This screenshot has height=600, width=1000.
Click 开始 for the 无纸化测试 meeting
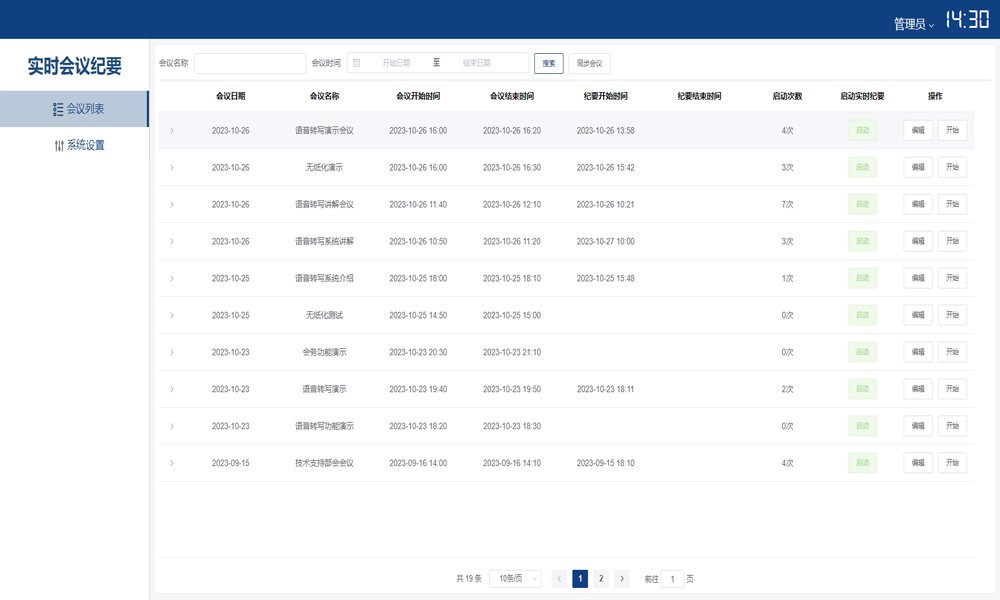952,315
